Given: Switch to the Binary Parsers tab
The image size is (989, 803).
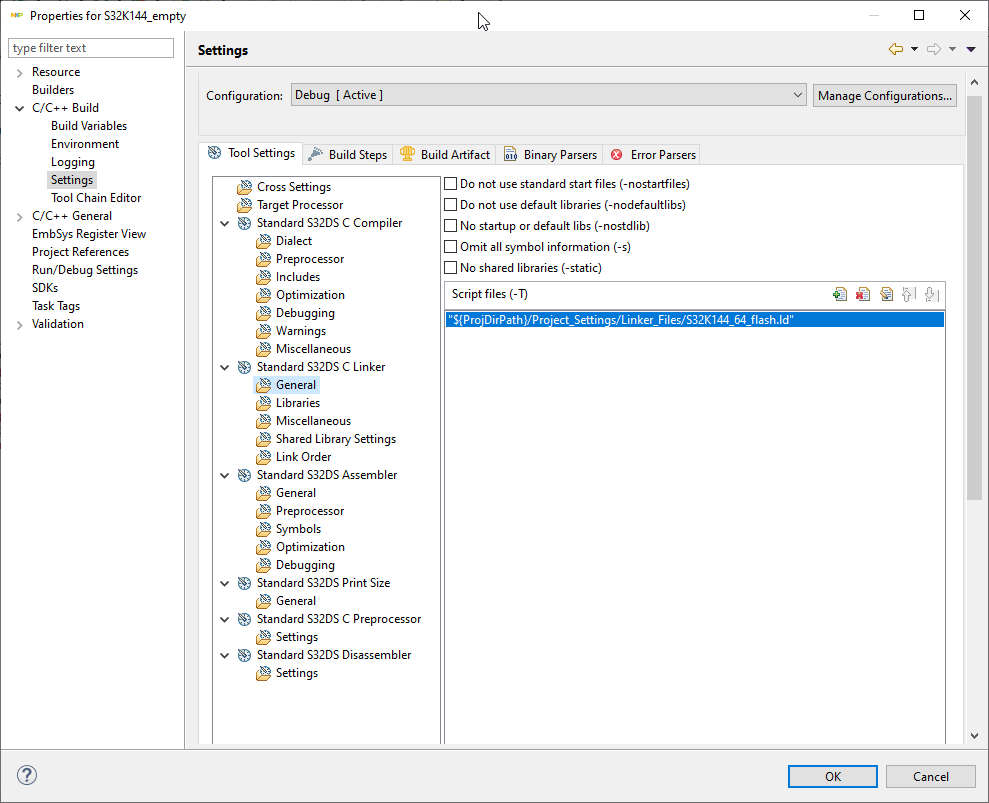Looking at the screenshot, I should [x=550, y=155].
